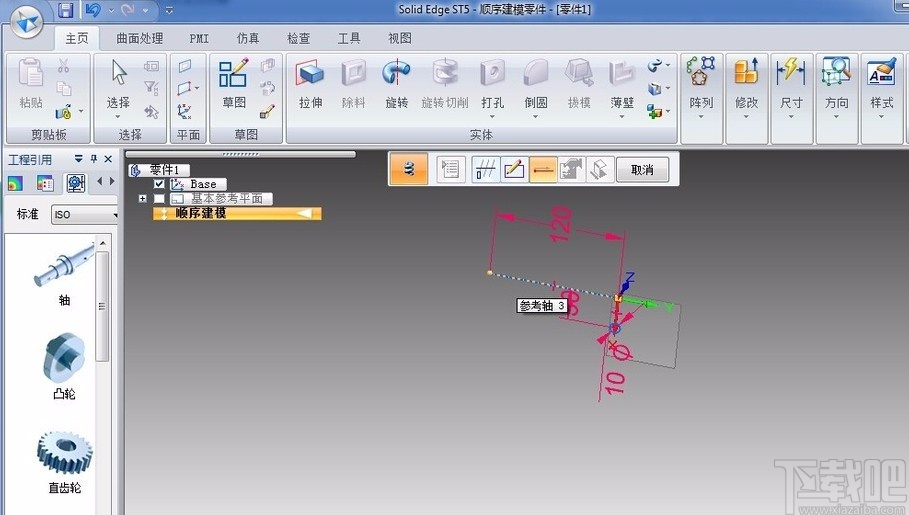The image size is (909, 515).
Task: Click the parallel plane step icon
Action: (x=485, y=170)
